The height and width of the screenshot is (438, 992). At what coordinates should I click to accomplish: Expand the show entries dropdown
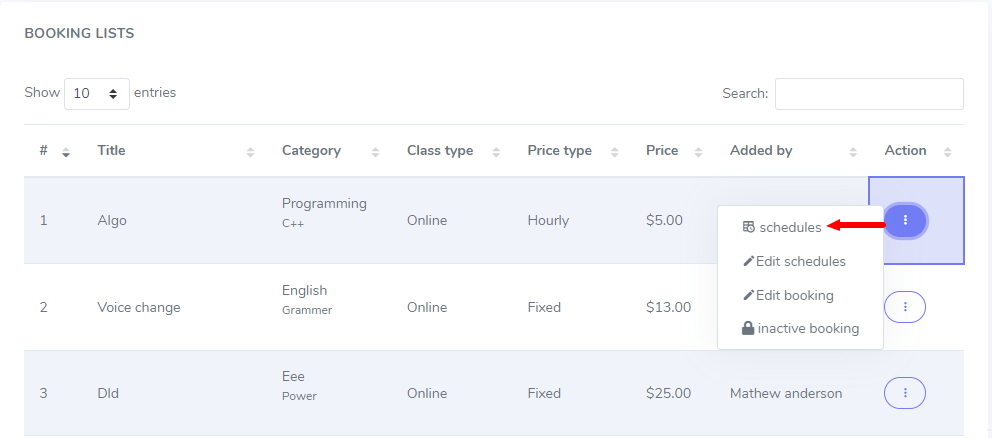pyautogui.click(x=97, y=94)
